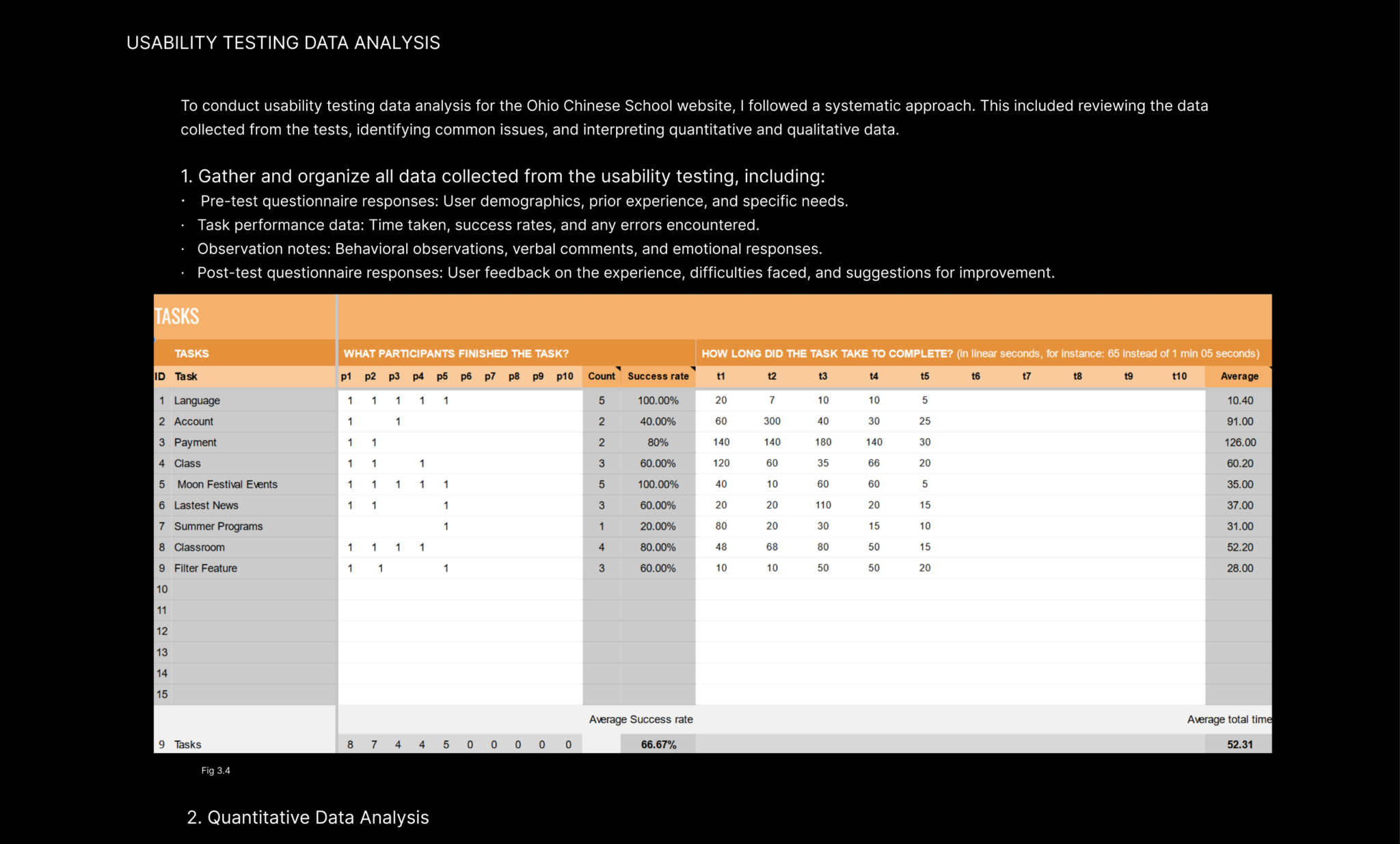Screen dimensions: 1400x844
Task: Select the Account task row label
Action: (193, 422)
